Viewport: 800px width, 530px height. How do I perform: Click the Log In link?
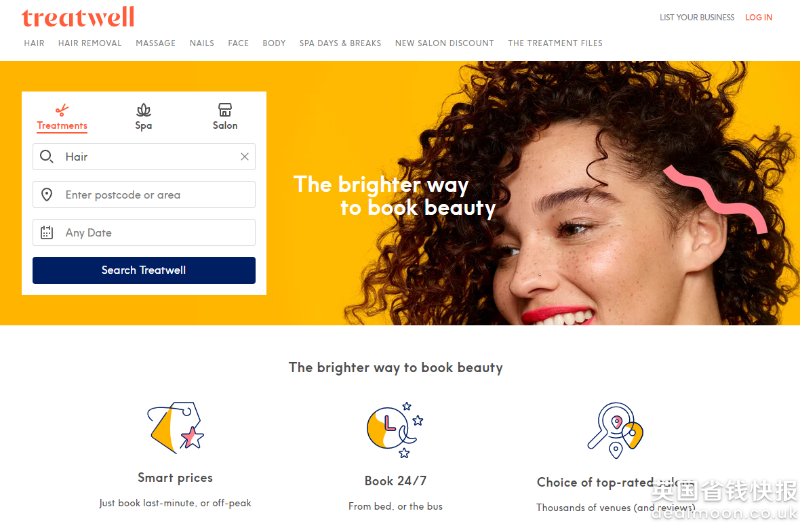point(759,17)
